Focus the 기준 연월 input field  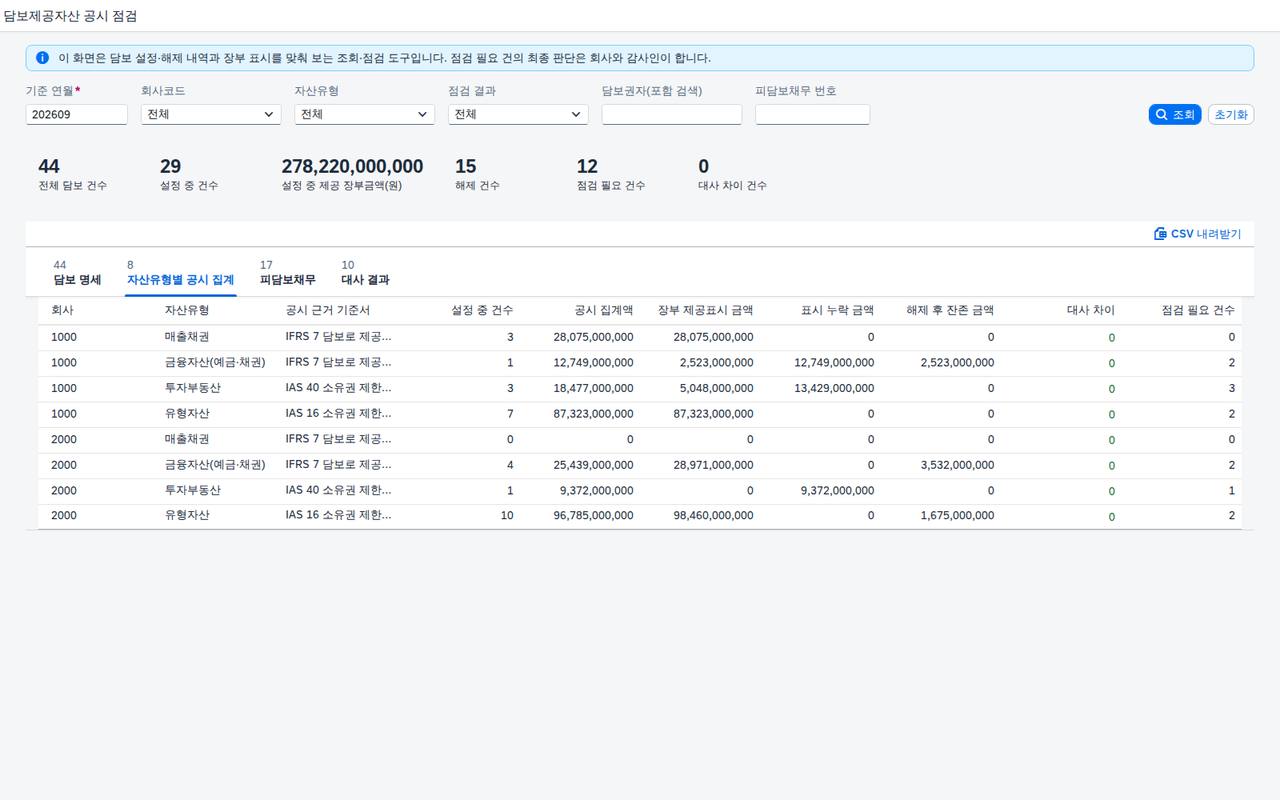[77, 115]
